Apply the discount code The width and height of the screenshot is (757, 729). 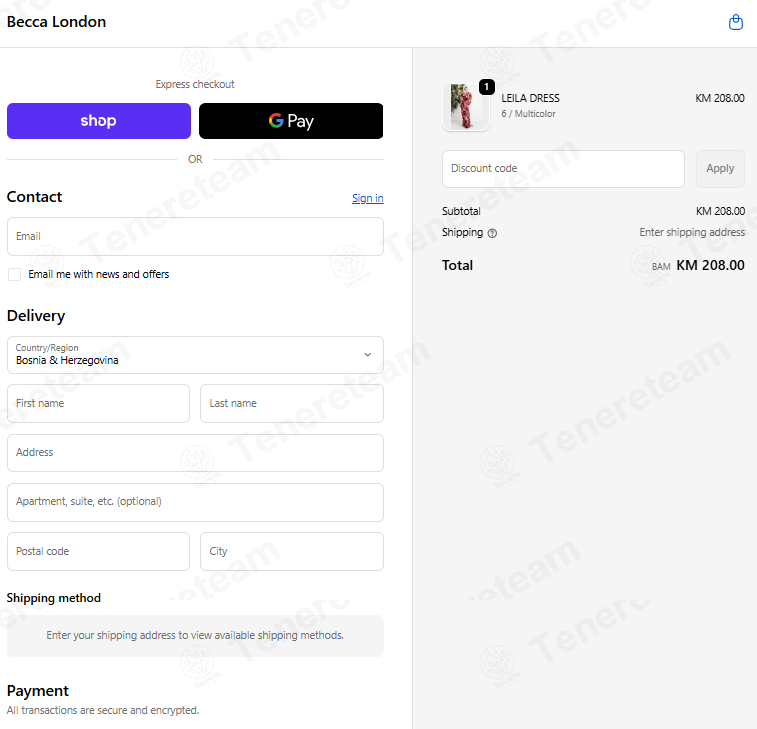point(720,168)
